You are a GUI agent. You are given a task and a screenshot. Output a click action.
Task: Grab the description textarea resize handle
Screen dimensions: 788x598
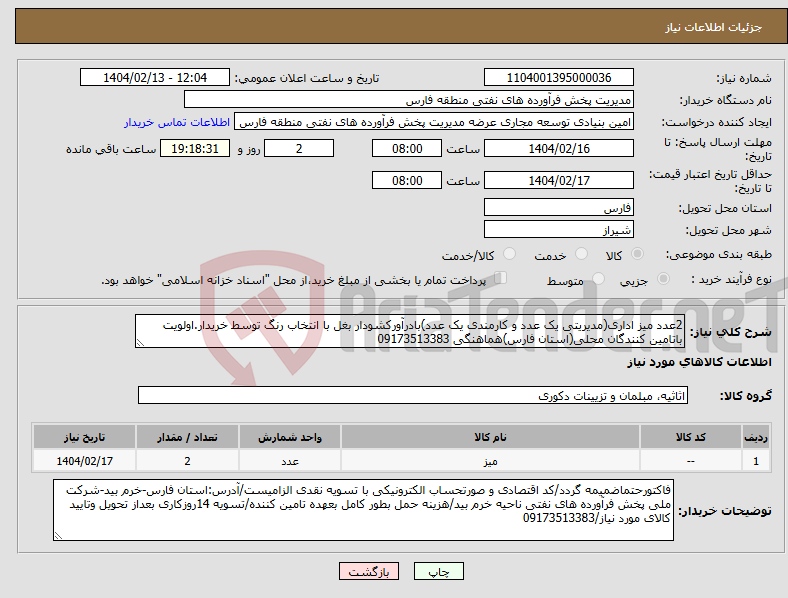pos(140,343)
